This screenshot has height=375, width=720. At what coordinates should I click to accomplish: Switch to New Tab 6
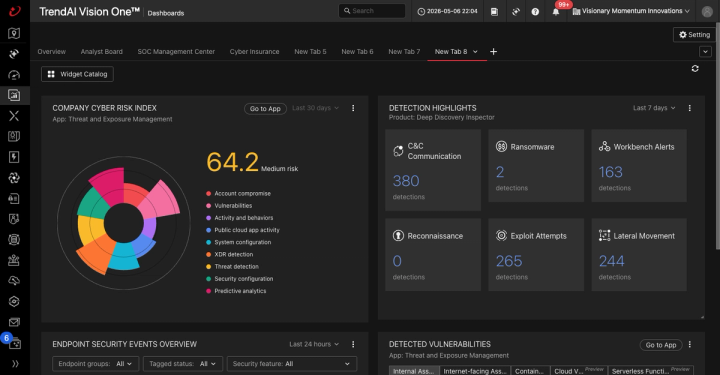pos(357,51)
